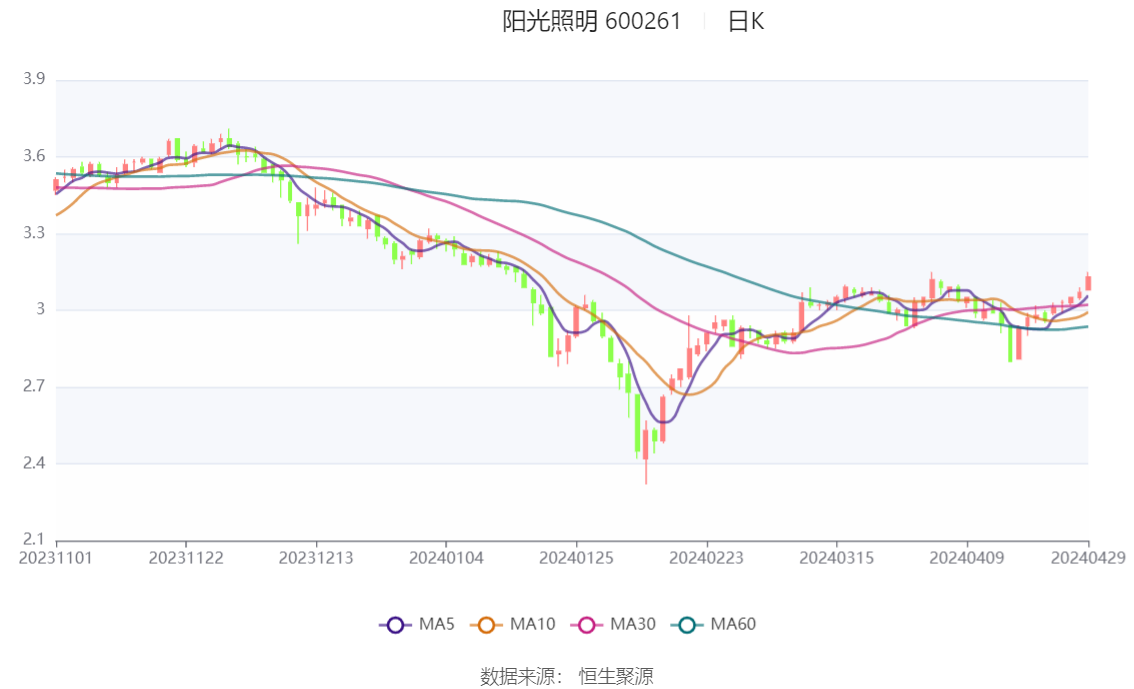Image resolution: width=1134 pixels, height=689 pixels.
Task: Click the 20240315 date axis label
Action: [x=837, y=558]
